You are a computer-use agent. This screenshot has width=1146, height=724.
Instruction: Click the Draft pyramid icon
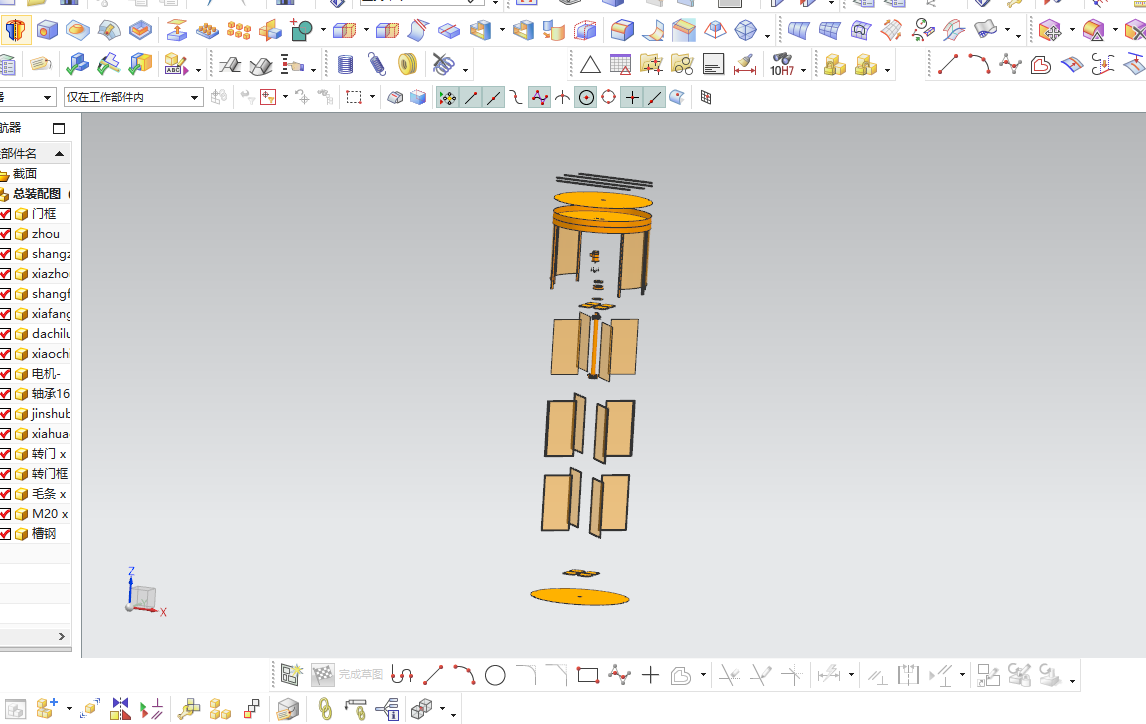pyautogui.click(x=715, y=30)
